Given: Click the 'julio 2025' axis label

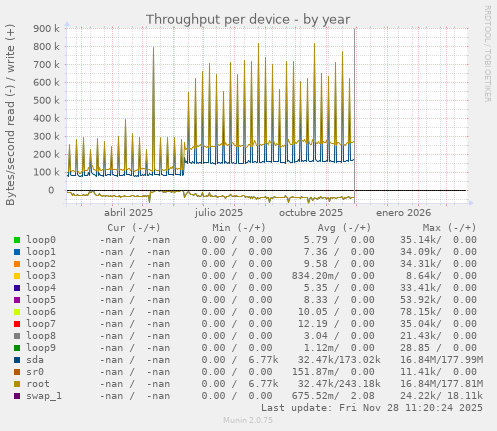Looking at the screenshot, I should (219, 213).
